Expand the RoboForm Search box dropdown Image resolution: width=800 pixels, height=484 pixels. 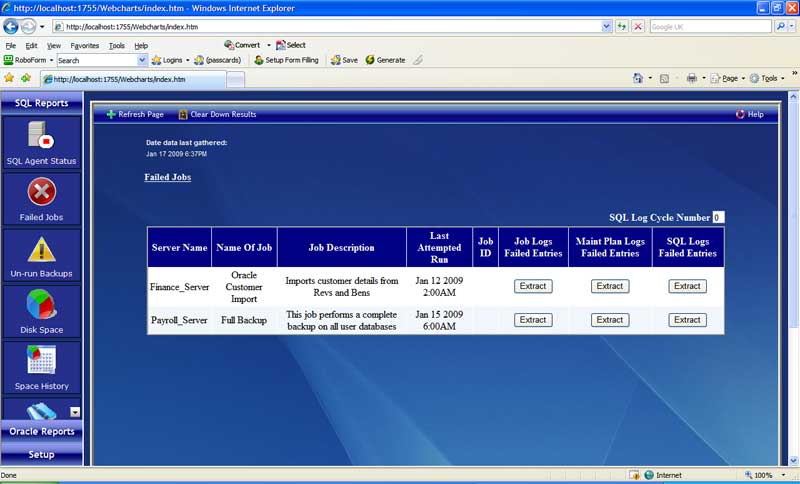[142, 60]
